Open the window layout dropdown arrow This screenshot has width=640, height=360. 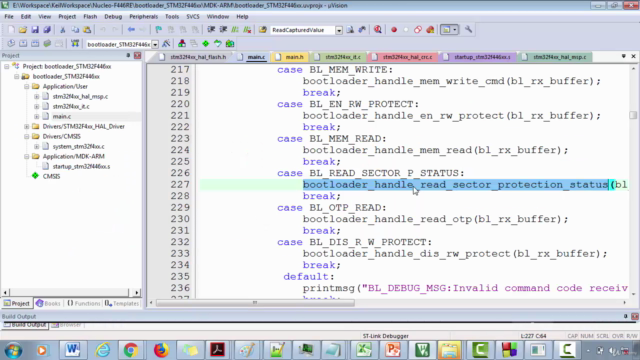(455, 30)
